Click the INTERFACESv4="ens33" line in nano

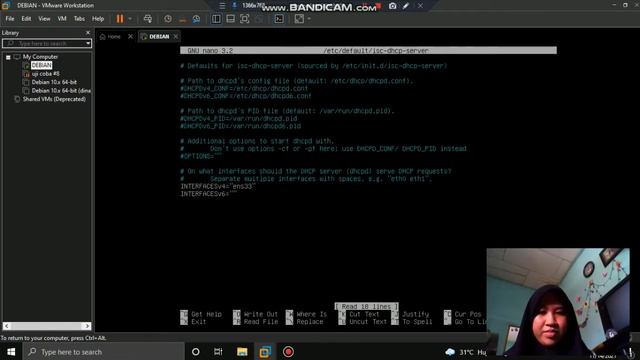click(218, 187)
